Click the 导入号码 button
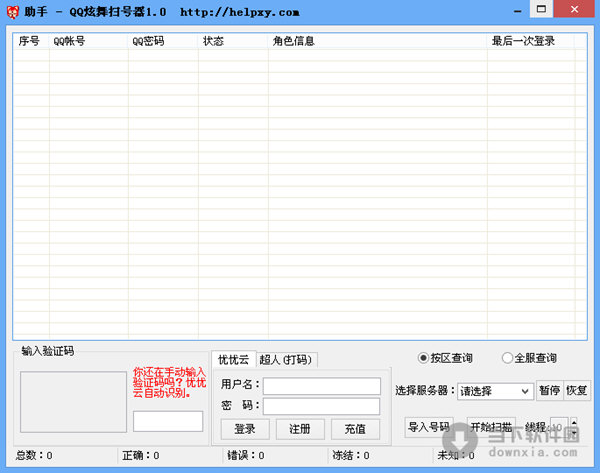Image resolution: width=600 pixels, height=473 pixels. [429, 427]
